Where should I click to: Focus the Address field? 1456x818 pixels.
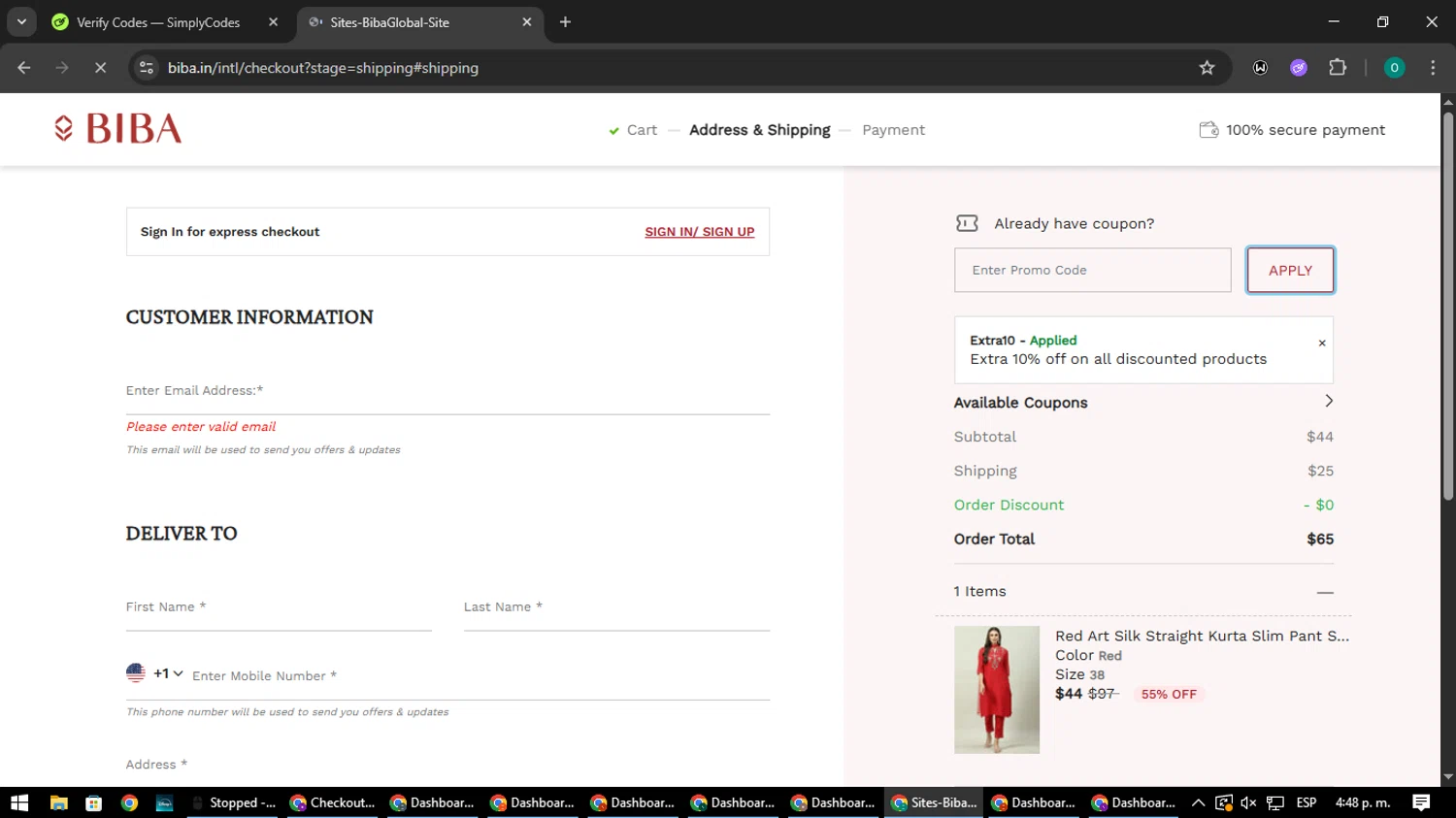point(447,765)
